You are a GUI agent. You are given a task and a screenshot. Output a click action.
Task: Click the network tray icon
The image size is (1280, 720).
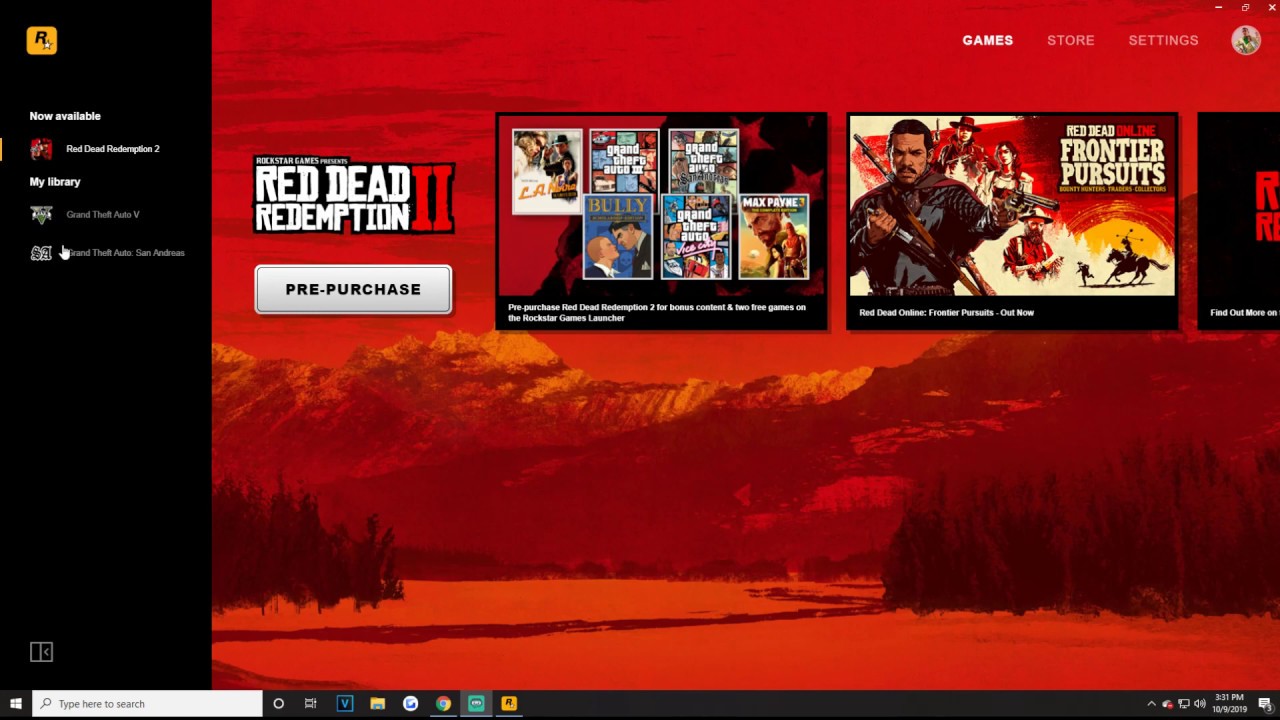[x=1183, y=704]
